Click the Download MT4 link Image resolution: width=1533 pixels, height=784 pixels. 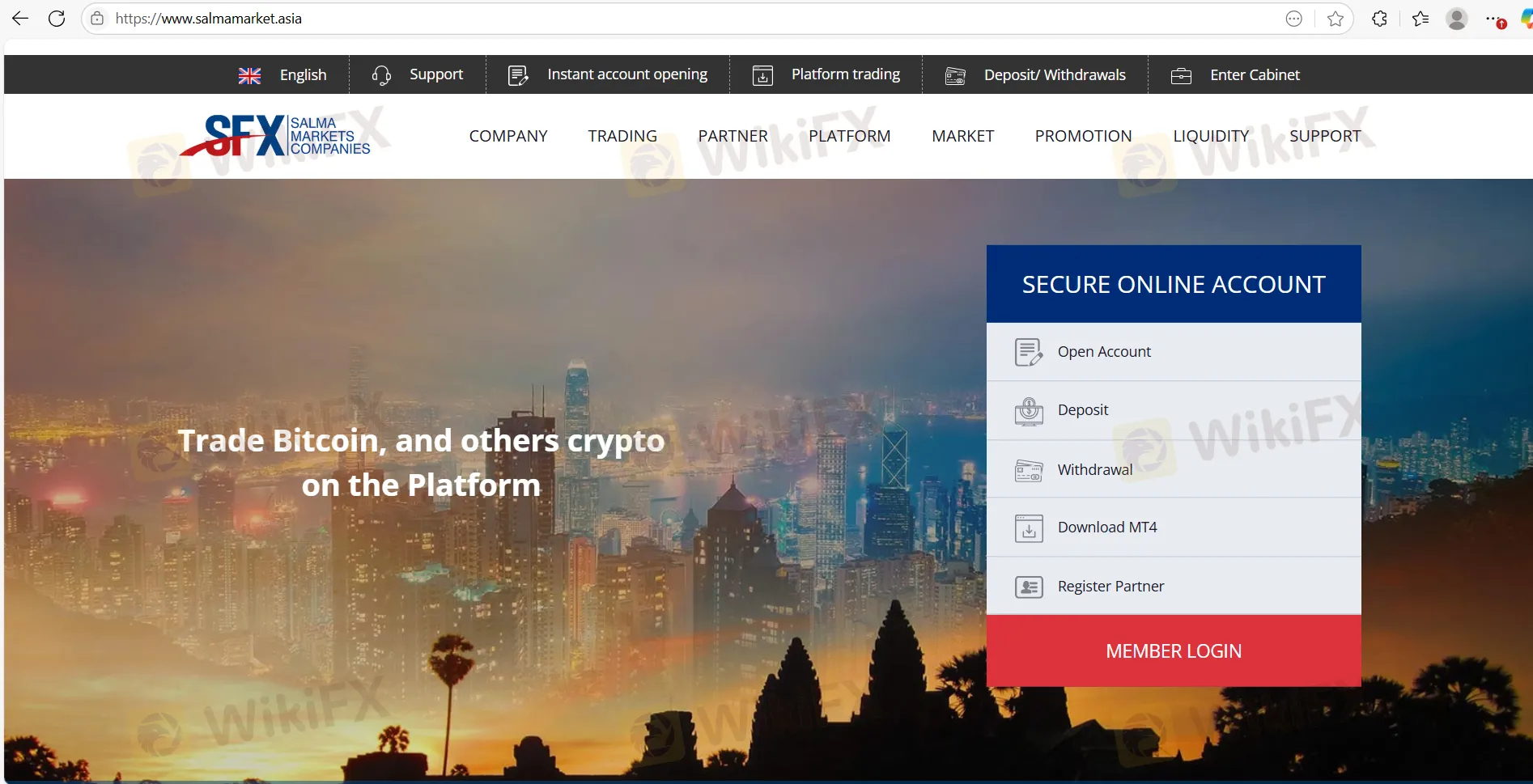[x=1107, y=528]
